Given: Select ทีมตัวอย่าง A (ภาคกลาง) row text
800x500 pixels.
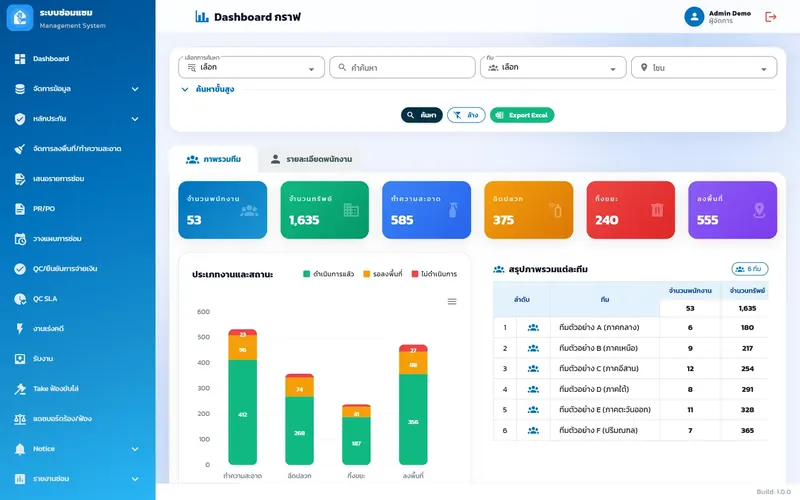Looking at the screenshot, I should point(599,328).
